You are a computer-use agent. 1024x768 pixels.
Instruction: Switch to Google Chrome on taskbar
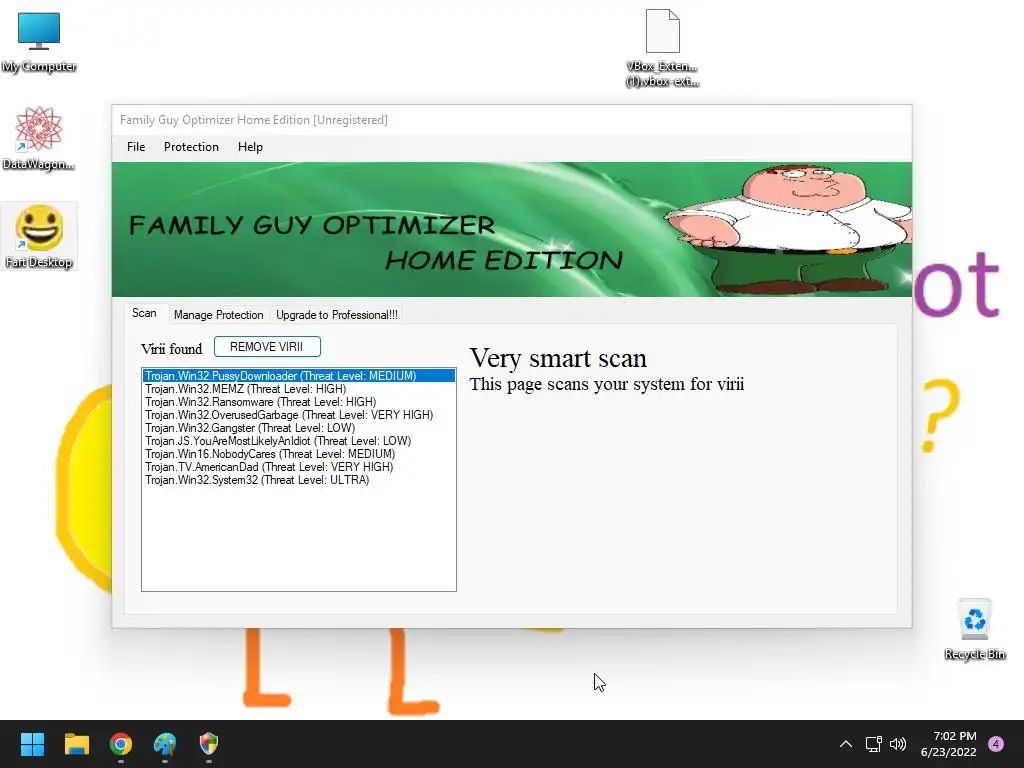point(121,744)
